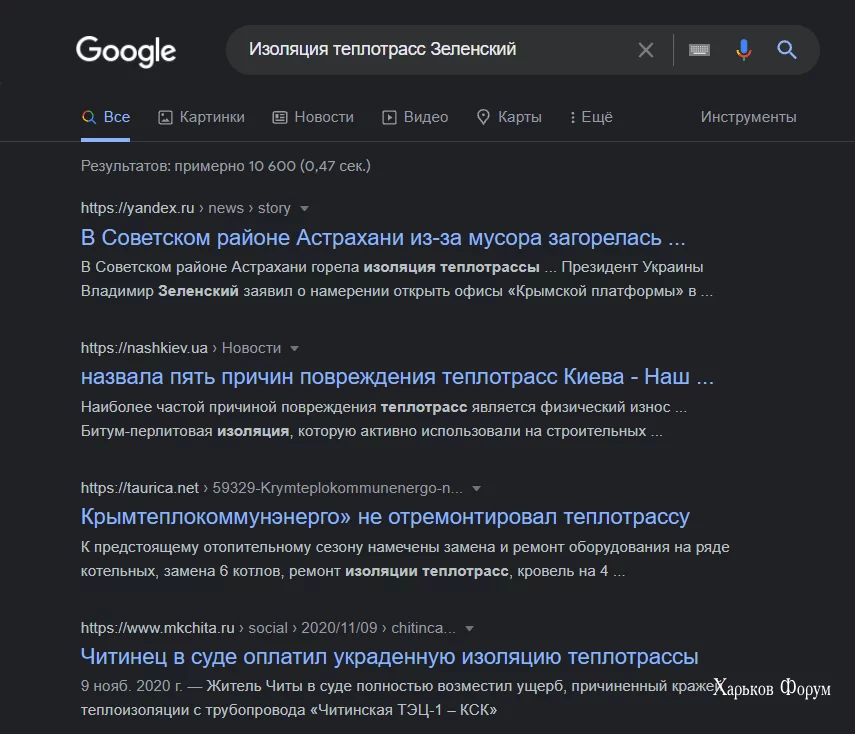
Task: Click snippet line котельных, замена 6 котлов
Action: point(353,571)
